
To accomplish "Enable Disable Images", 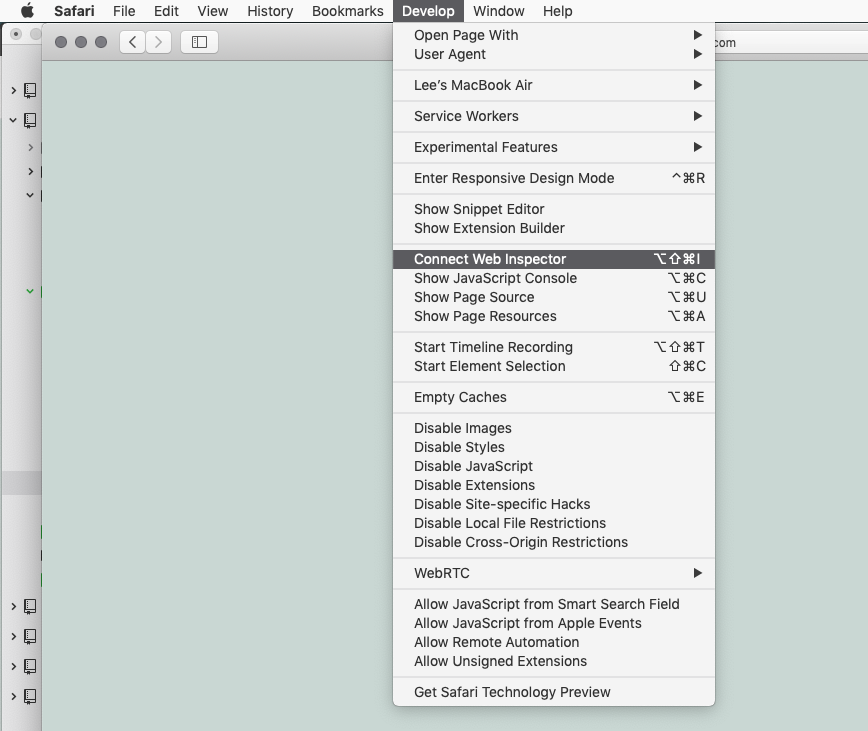I will click(462, 428).
